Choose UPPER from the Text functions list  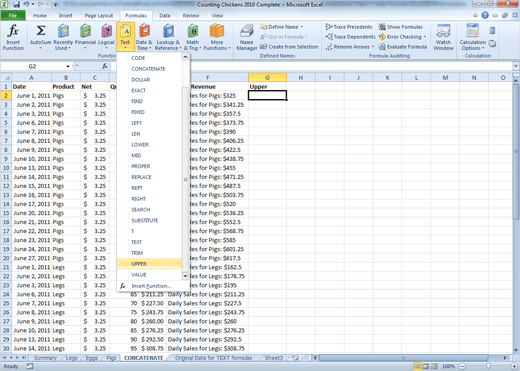149,264
